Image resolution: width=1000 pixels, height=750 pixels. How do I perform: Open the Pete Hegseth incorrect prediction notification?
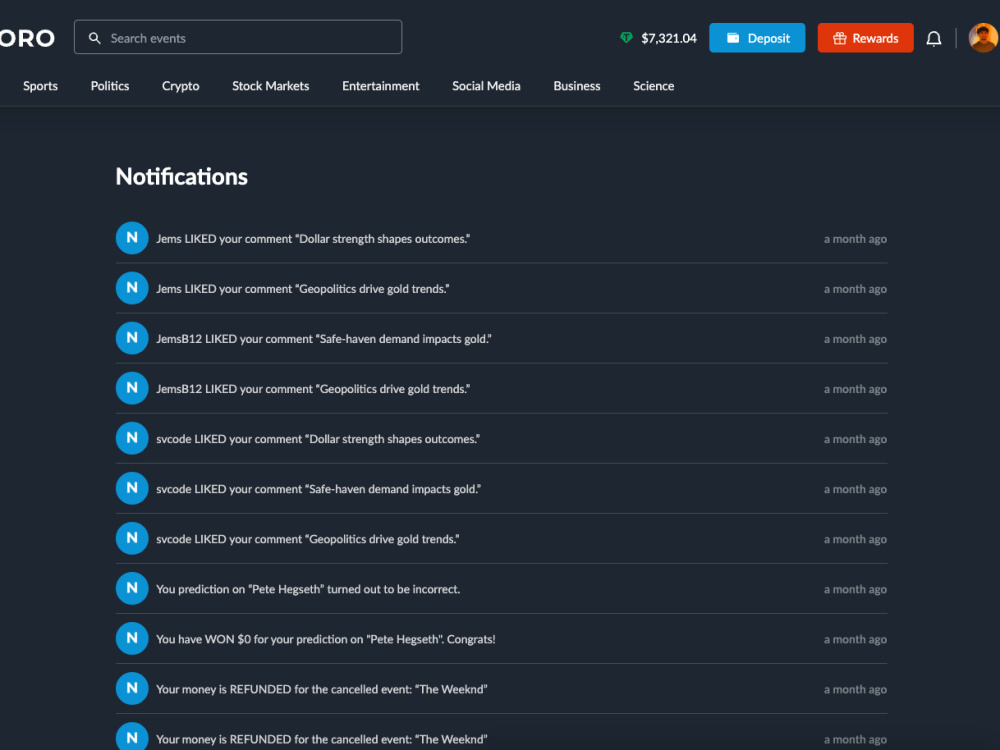point(501,589)
